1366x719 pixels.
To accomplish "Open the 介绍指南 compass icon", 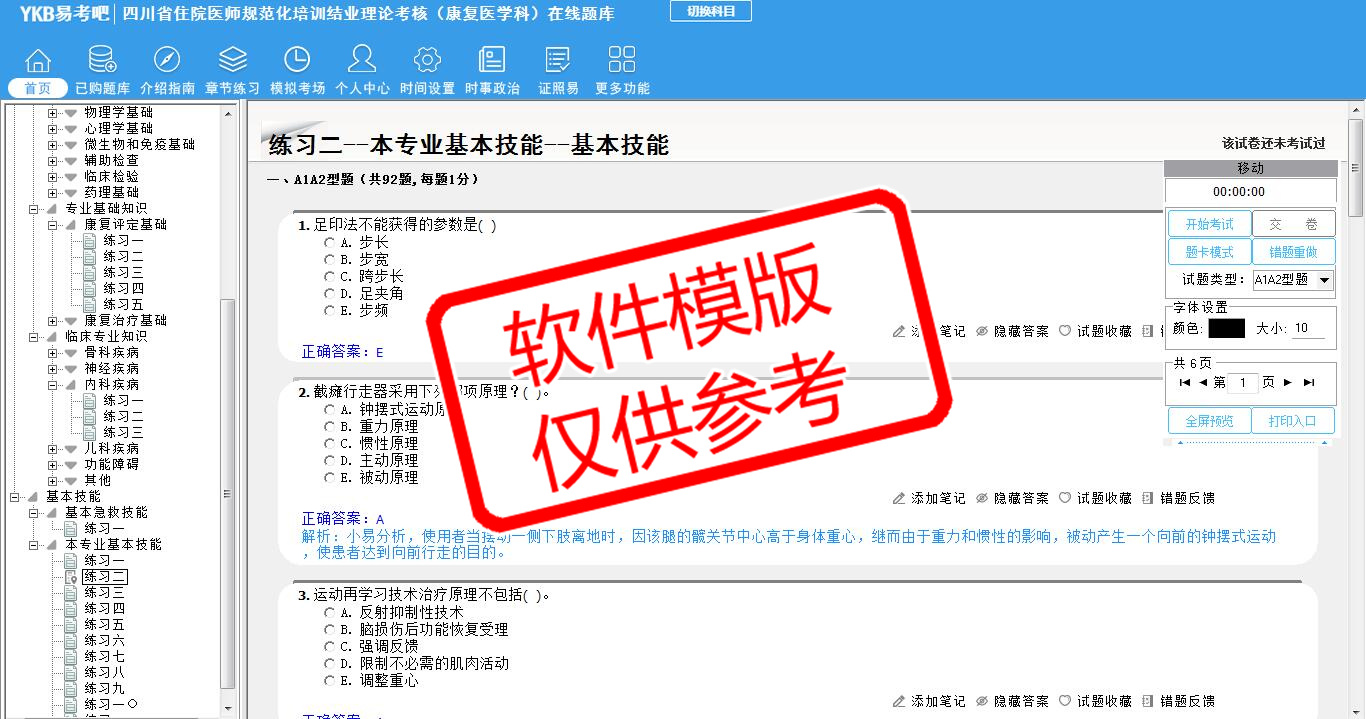I will [167, 60].
